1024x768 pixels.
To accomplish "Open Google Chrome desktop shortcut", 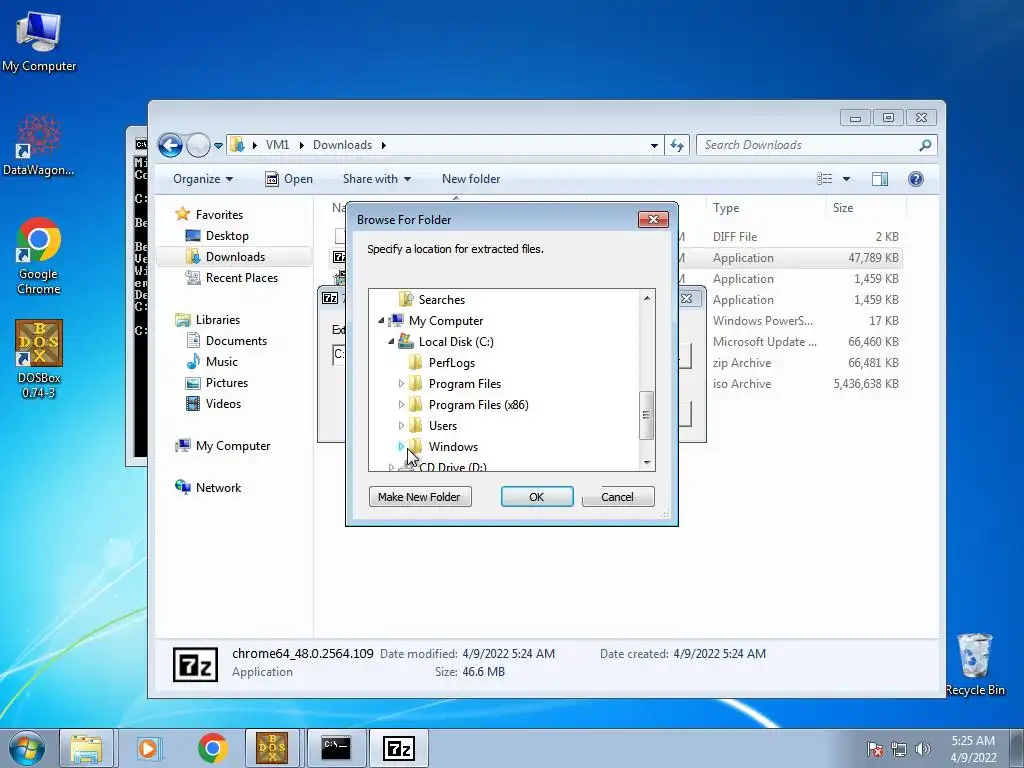I will pyautogui.click(x=39, y=256).
